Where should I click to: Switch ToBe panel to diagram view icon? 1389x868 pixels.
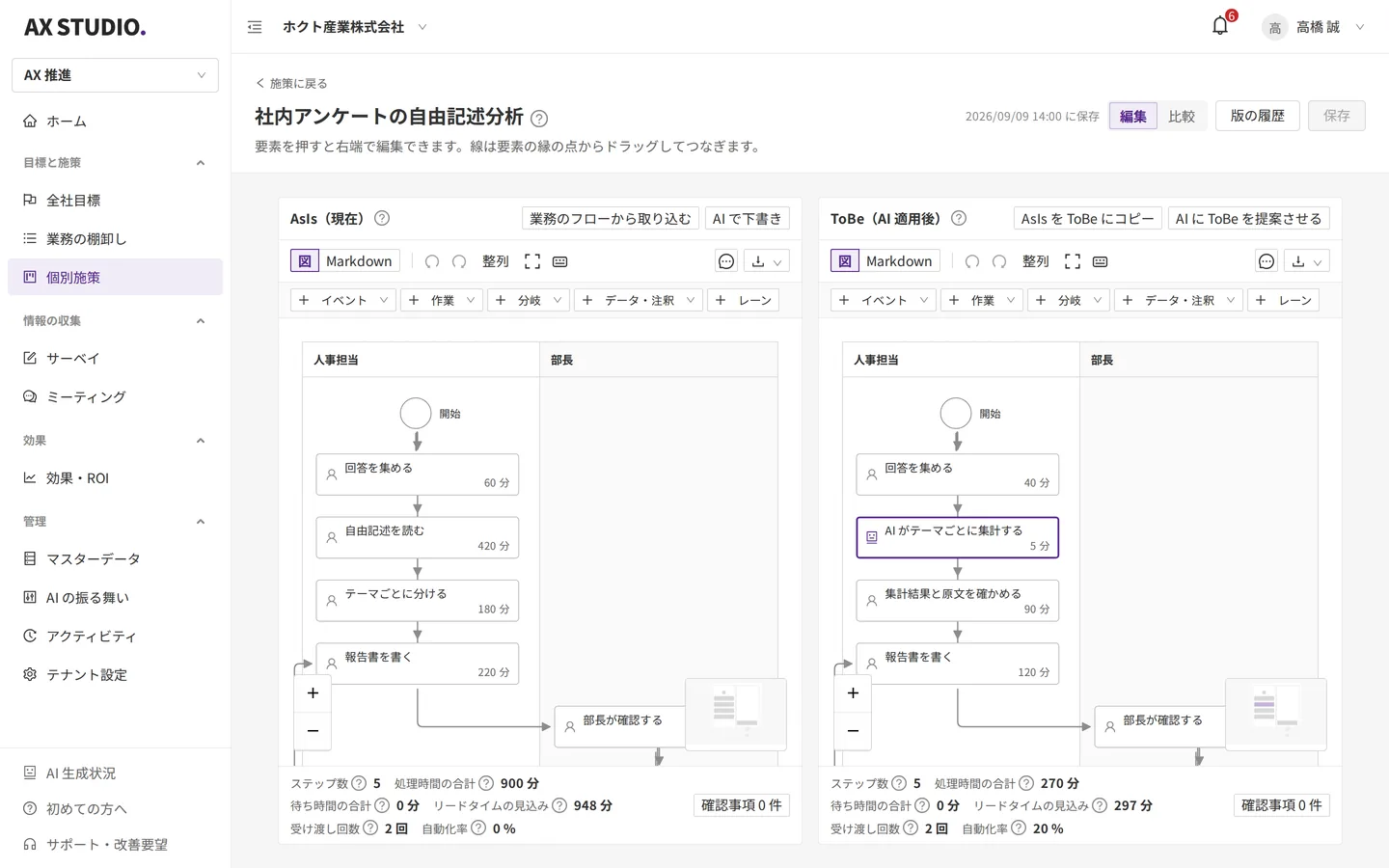(845, 260)
